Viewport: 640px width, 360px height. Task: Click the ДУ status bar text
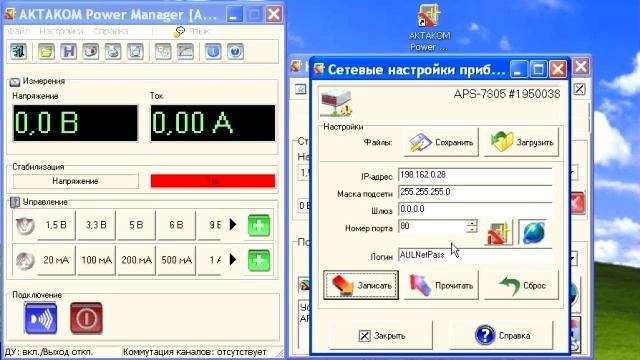coord(49,352)
